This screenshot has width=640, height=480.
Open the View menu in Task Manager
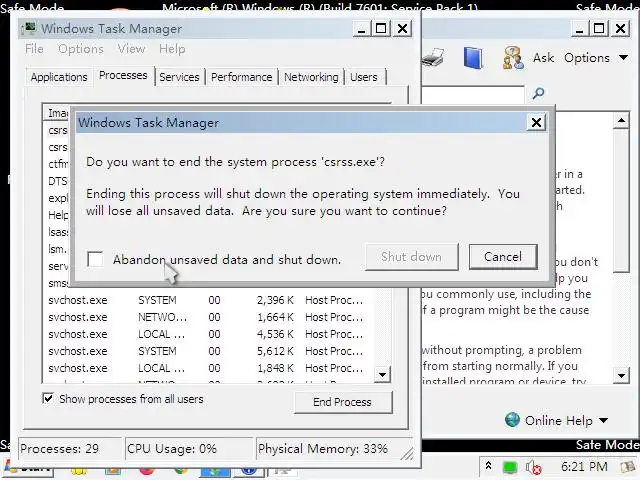point(131,49)
